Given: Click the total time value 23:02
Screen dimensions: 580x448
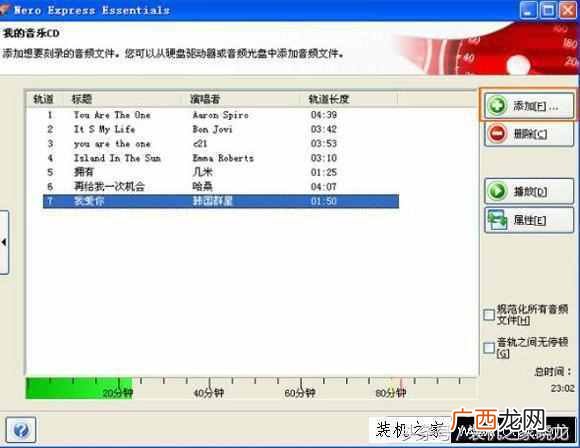Looking at the screenshot, I should tap(563, 388).
